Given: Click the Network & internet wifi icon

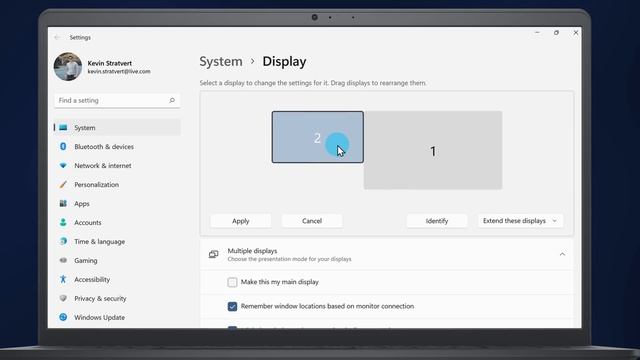Looking at the screenshot, I should (63, 165).
